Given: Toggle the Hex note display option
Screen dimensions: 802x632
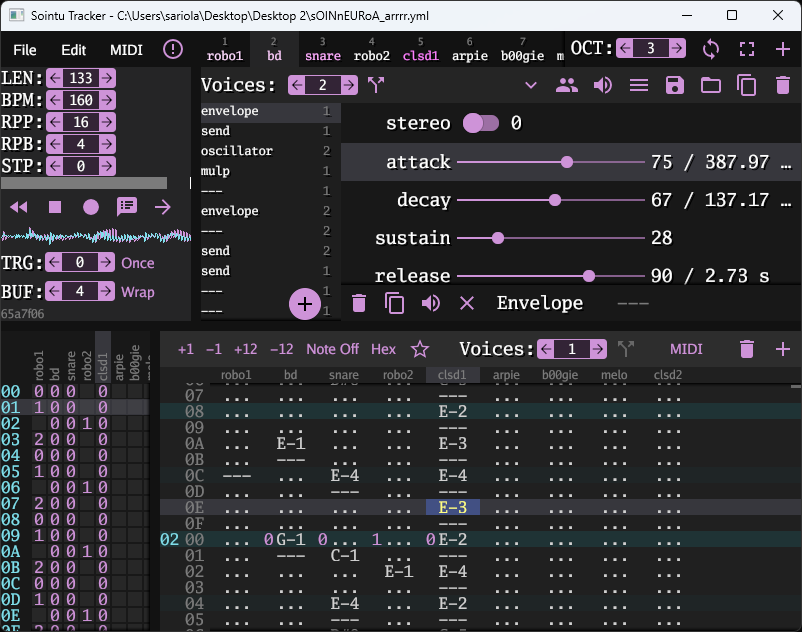Looking at the screenshot, I should tap(383, 349).
